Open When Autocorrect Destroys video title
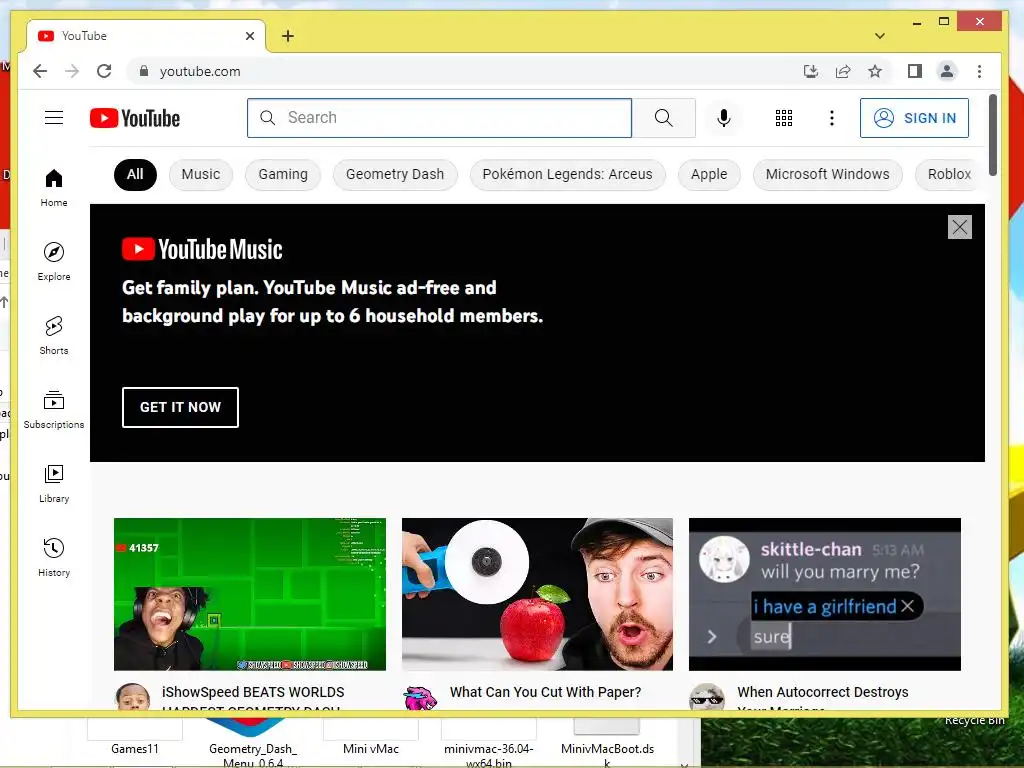The height and width of the screenshot is (768, 1024). point(823,696)
